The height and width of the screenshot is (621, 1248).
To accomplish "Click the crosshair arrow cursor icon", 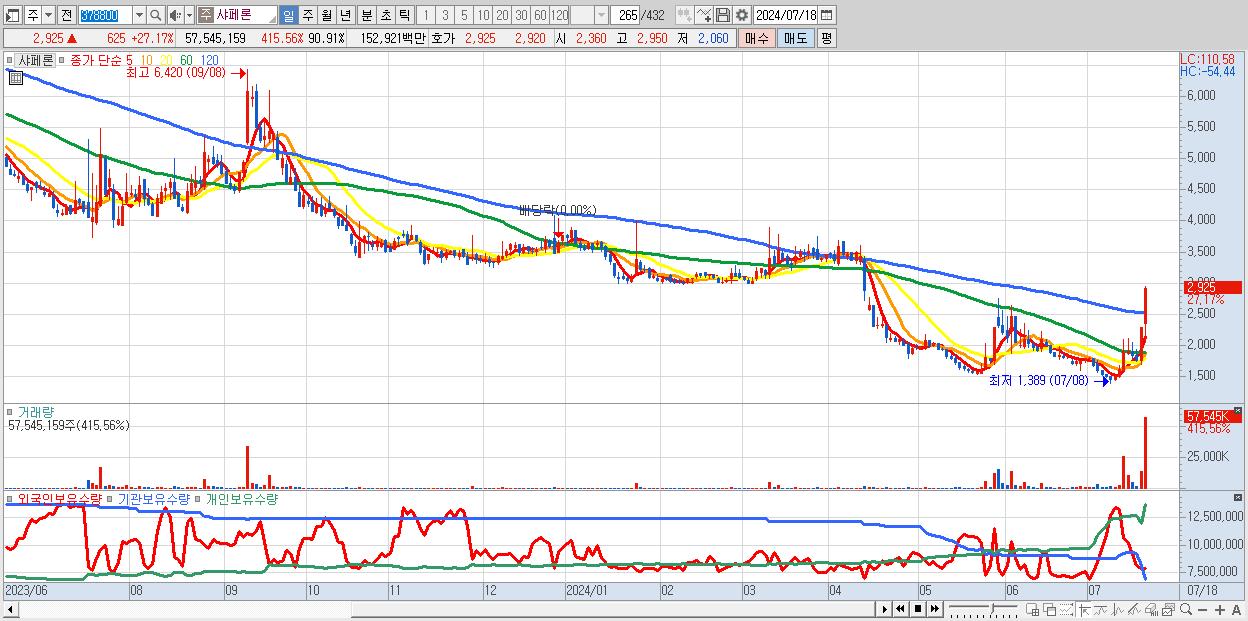I will [1085, 609].
